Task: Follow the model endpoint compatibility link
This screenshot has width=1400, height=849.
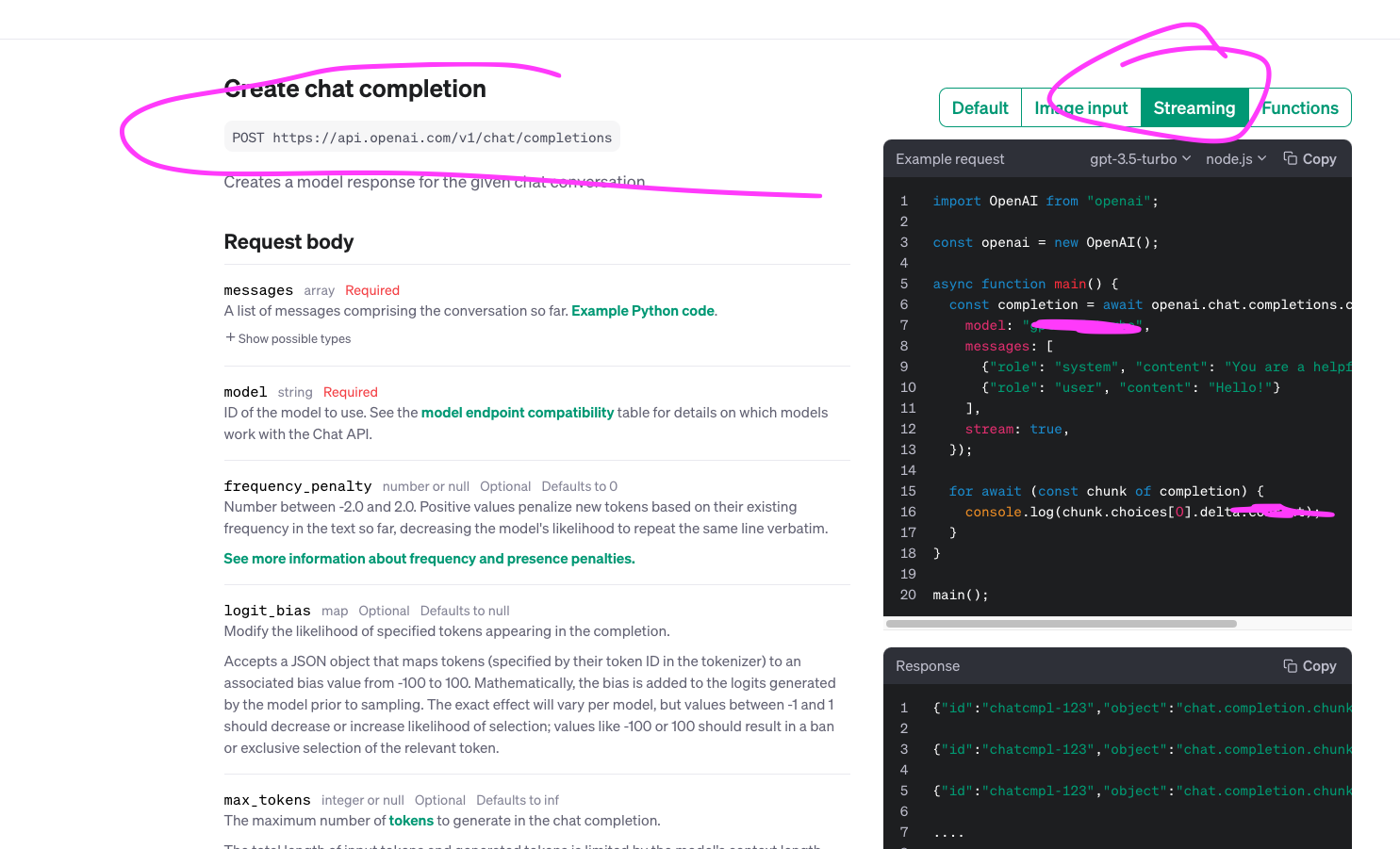Action: click(x=518, y=413)
